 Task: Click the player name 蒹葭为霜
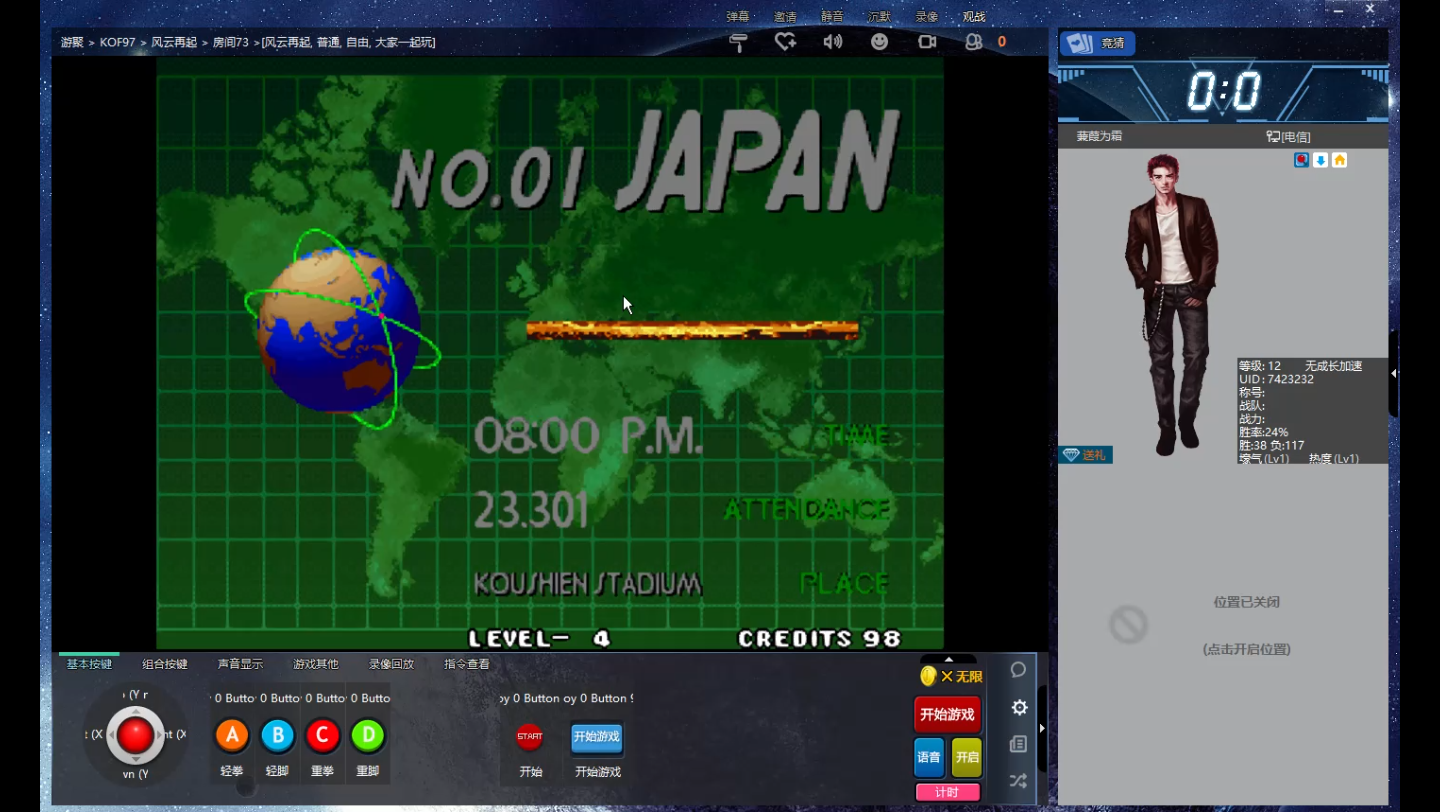(1099, 136)
